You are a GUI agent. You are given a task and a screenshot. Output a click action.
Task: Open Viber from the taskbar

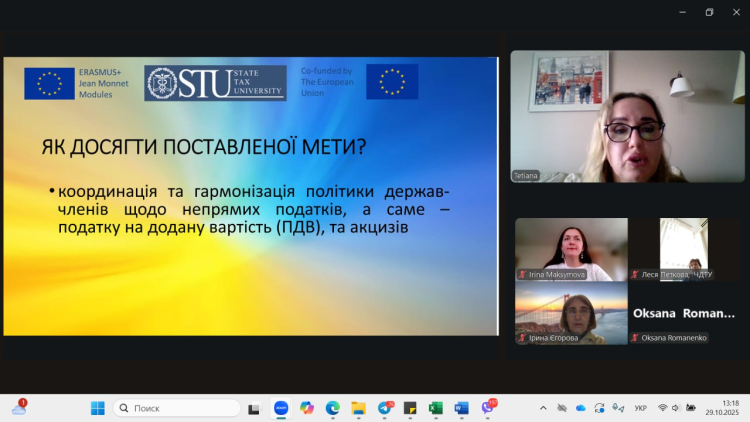coord(487,408)
